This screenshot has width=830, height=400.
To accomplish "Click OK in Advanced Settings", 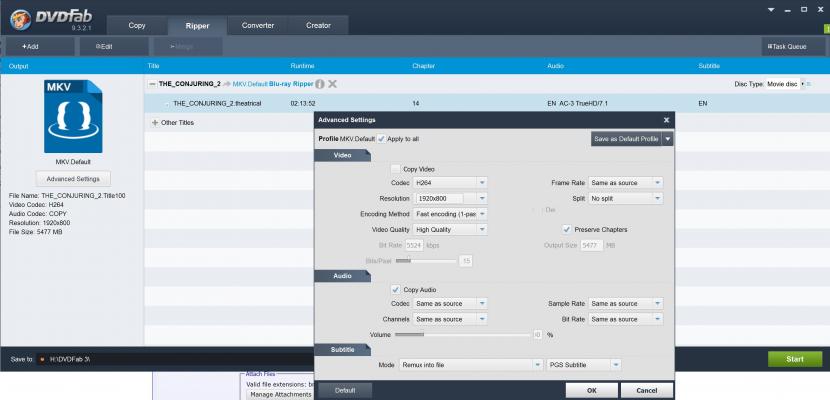I will coord(592,390).
